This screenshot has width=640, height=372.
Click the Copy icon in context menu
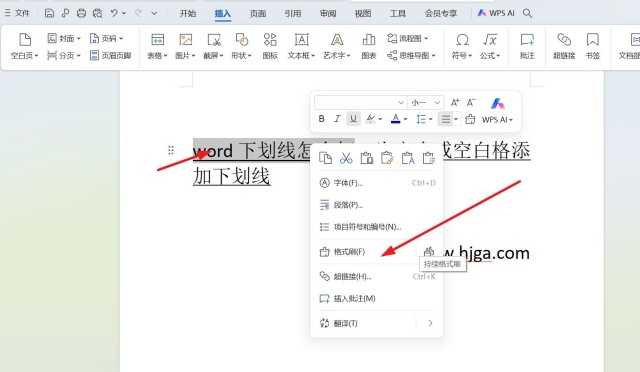[325, 158]
